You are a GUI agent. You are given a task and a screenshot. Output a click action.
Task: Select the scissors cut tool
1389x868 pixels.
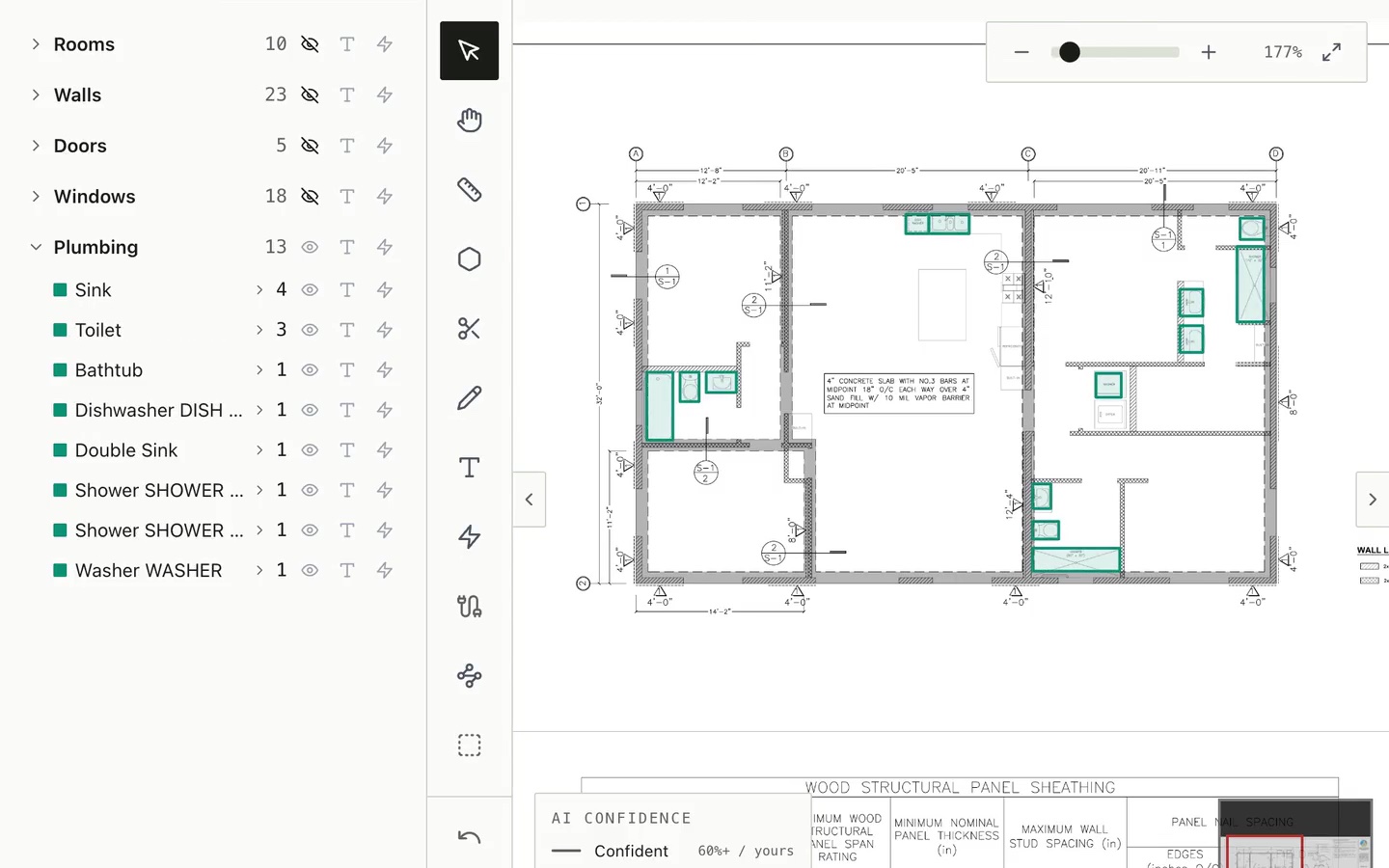point(469,329)
